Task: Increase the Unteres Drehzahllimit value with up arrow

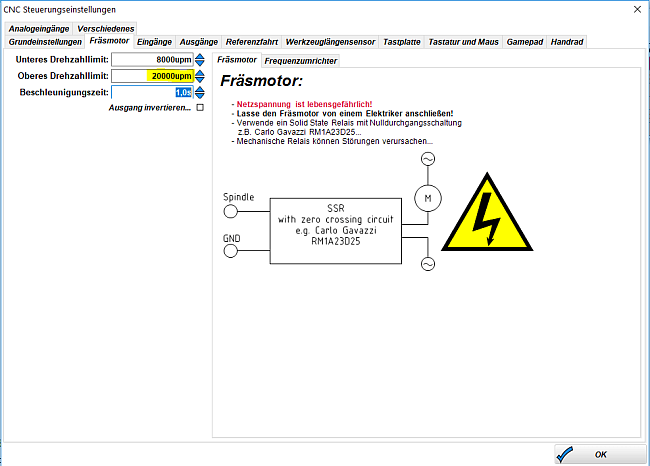Action: (200, 56)
